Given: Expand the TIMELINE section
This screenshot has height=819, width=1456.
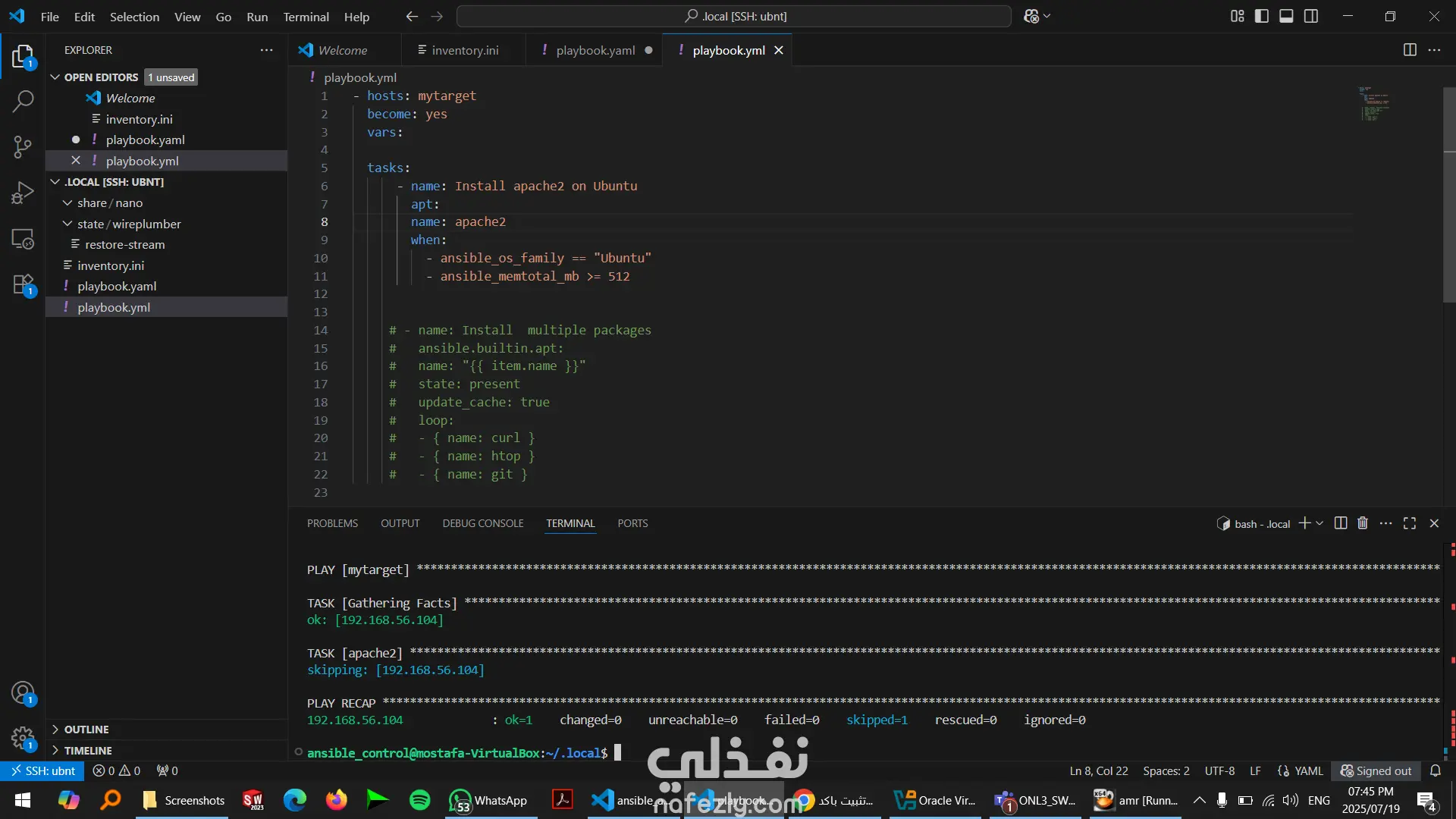Looking at the screenshot, I should [x=87, y=751].
